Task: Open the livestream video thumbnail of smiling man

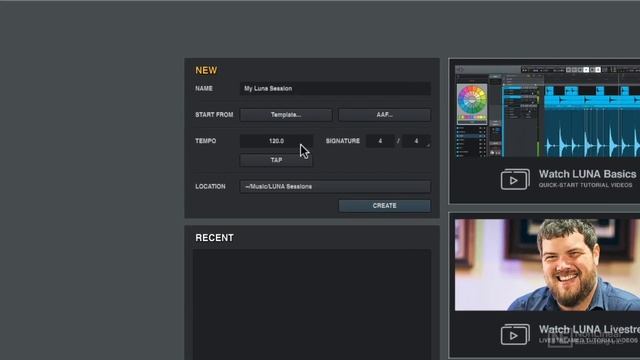Action: point(547,265)
